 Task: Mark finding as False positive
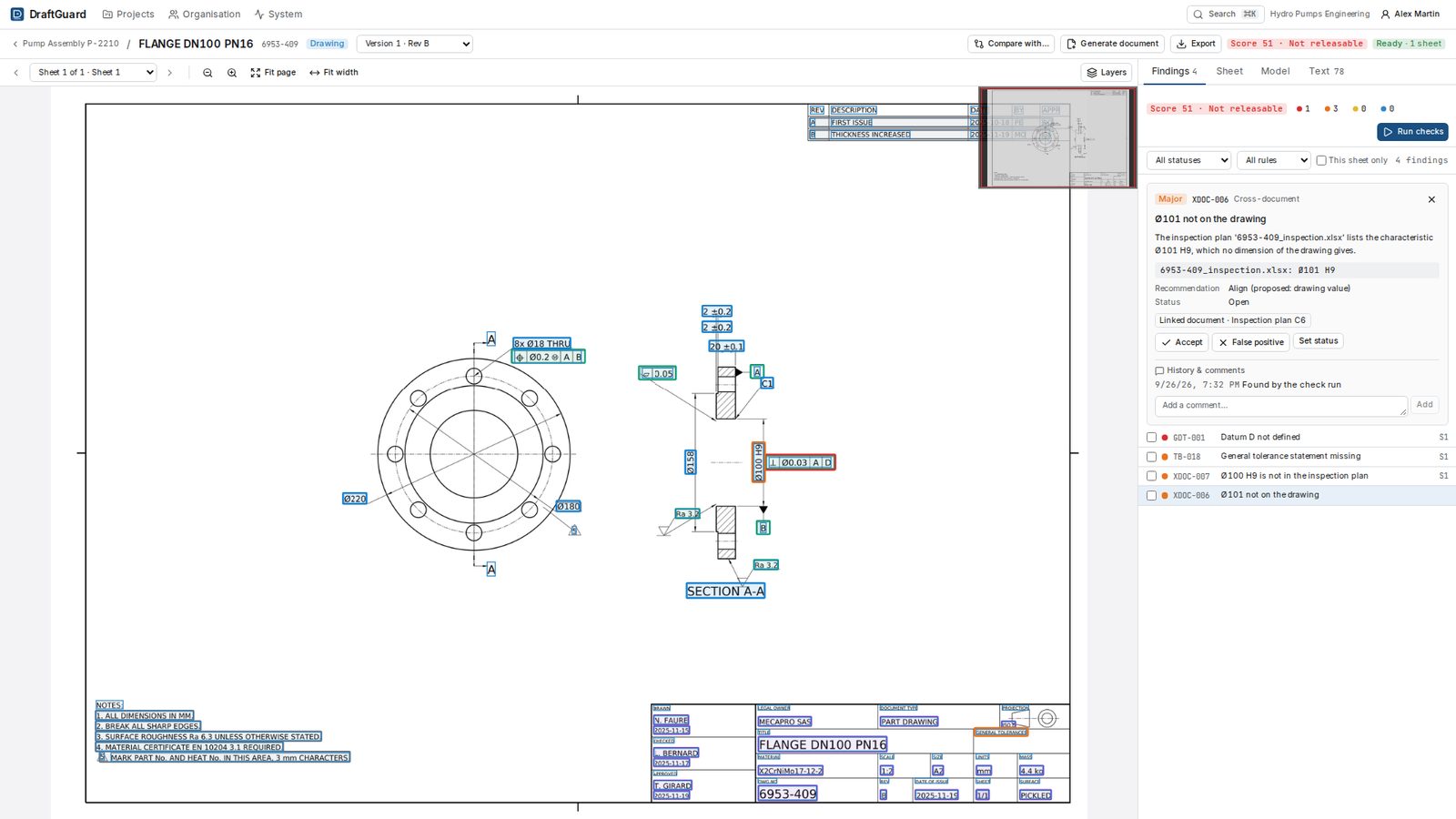pyautogui.click(x=1250, y=342)
